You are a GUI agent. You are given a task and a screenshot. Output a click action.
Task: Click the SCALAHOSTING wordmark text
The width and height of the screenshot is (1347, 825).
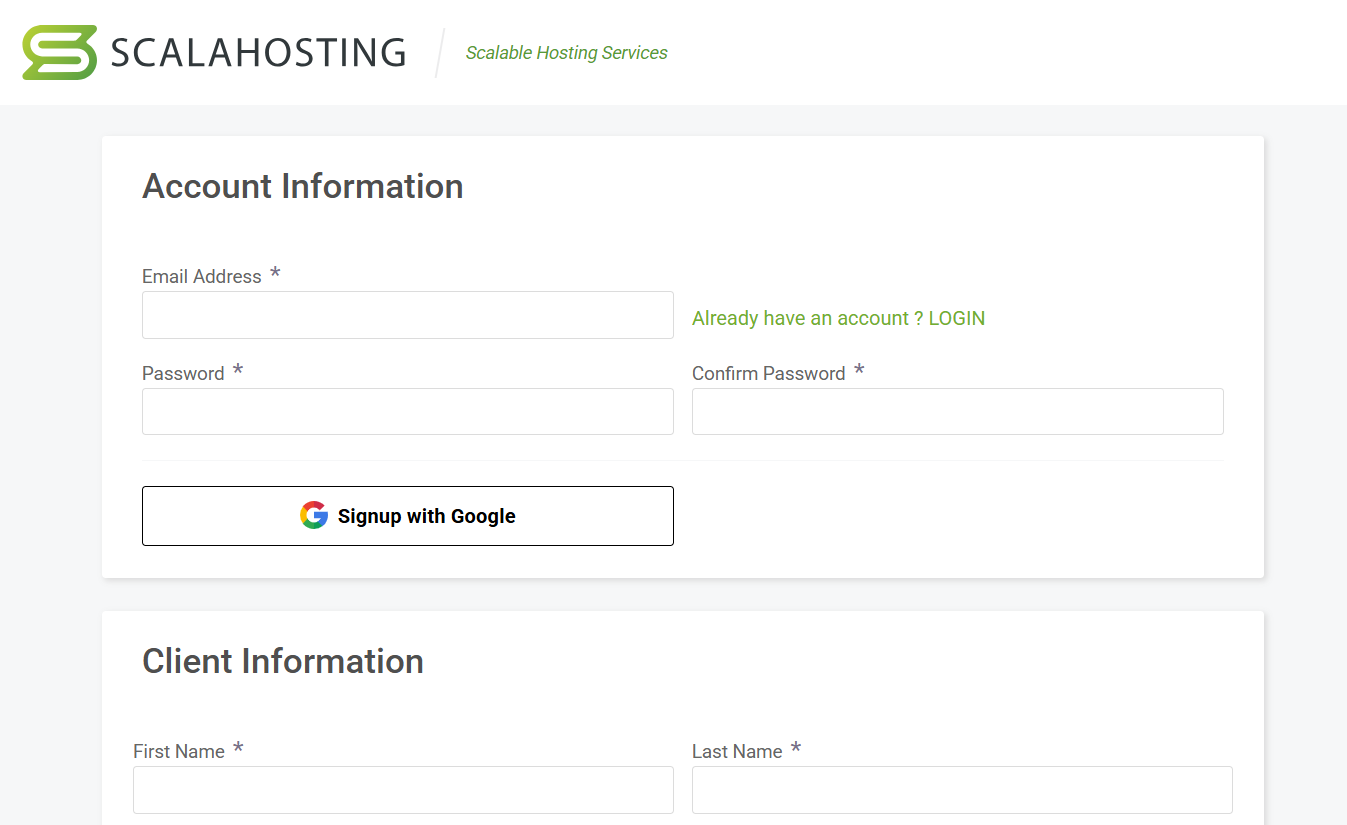click(x=255, y=52)
